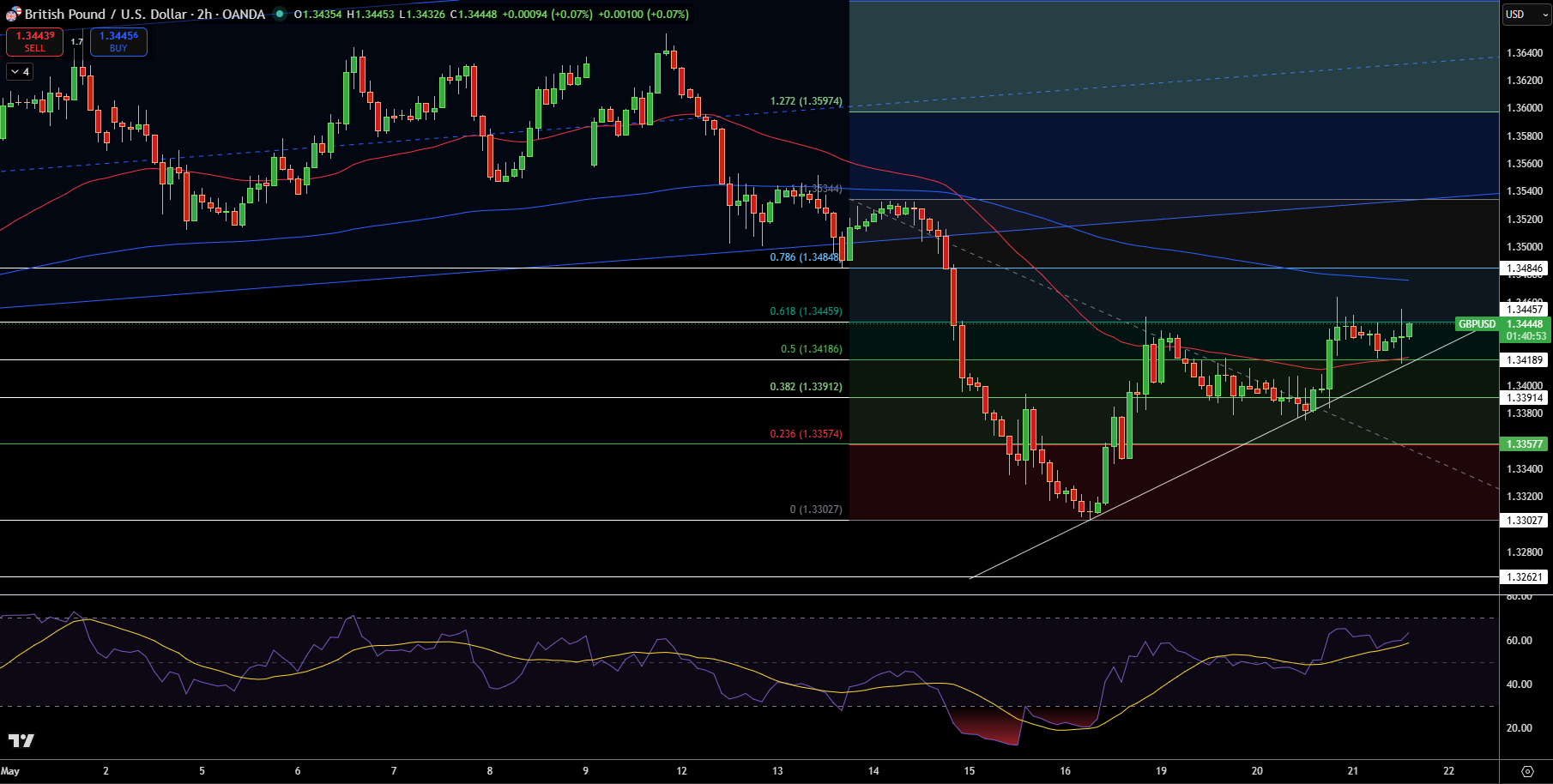Click the O1.34354 open value

pyautogui.click(x=318, y=15)
